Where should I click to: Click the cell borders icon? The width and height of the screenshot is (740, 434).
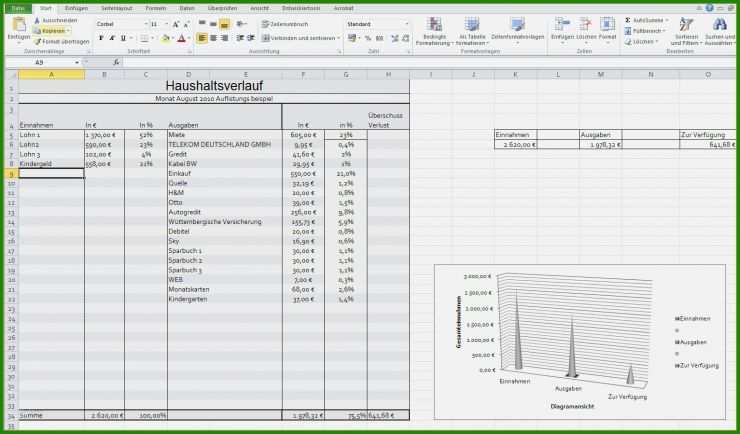144,38
